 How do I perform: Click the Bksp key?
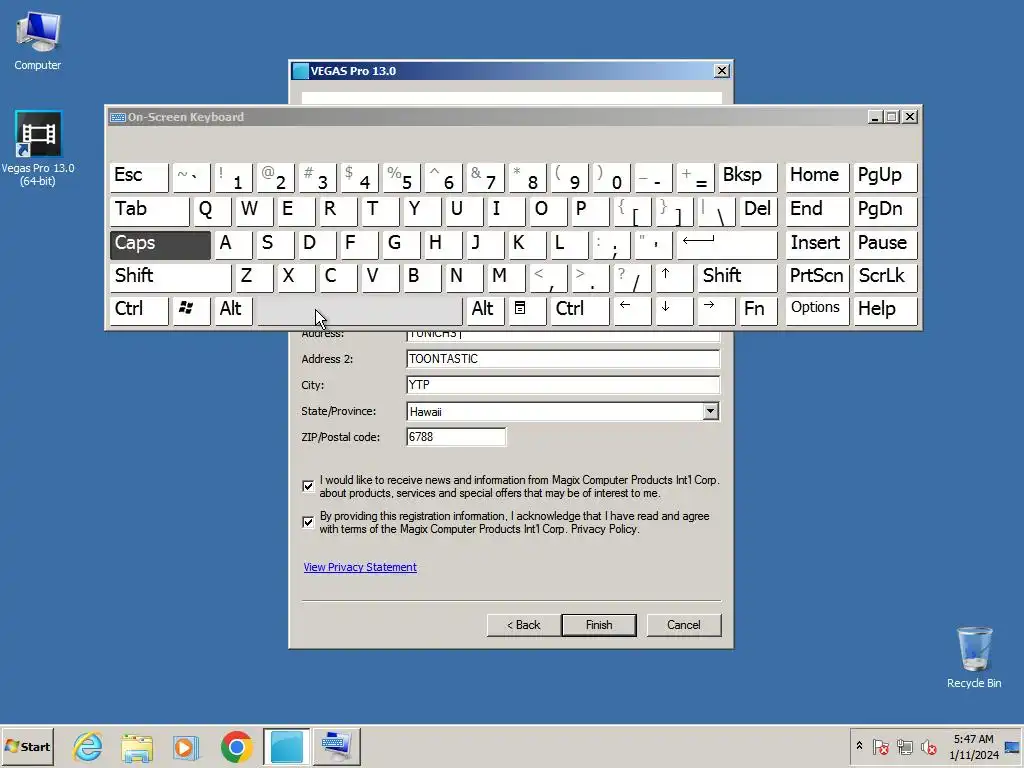tap(748, 177)
